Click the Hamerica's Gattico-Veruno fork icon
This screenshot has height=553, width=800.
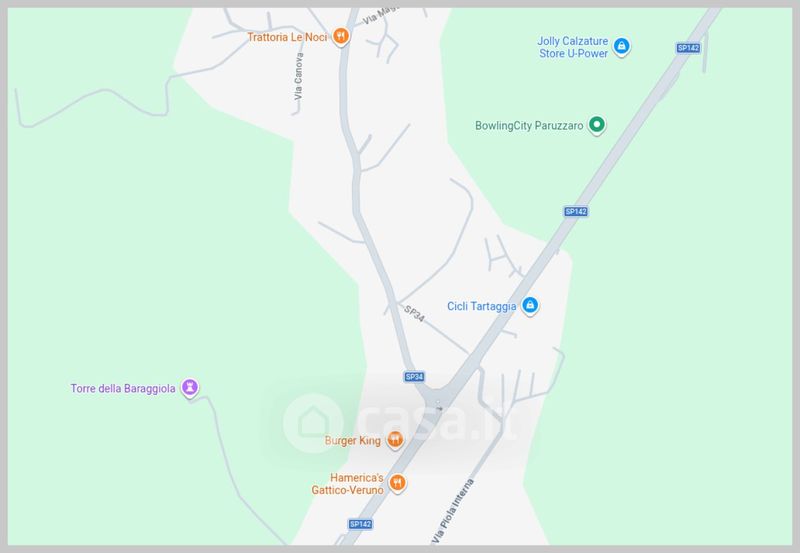(397, 483)
